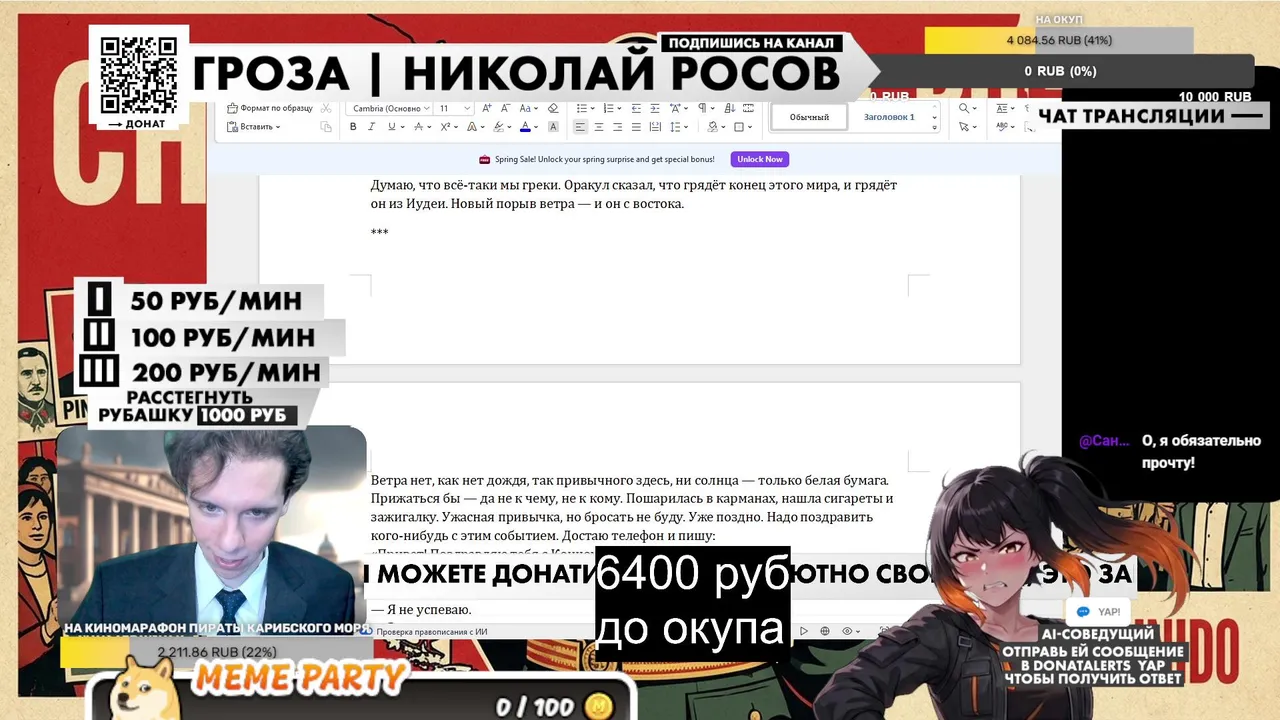The height and width of the screenshot is (720, 1280).
Task: Click the Text Effects outlined A icon
Action: (472, 127)
